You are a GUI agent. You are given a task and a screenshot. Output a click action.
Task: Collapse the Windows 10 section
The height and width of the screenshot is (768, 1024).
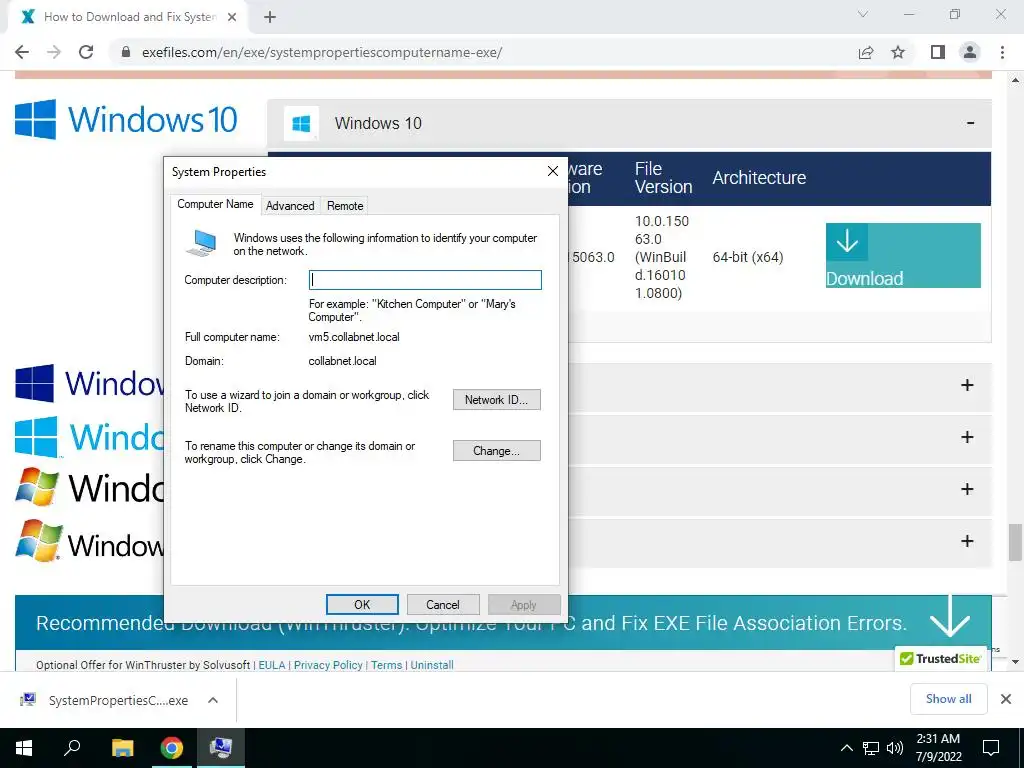pyautogui.click(x=970, y=123)
